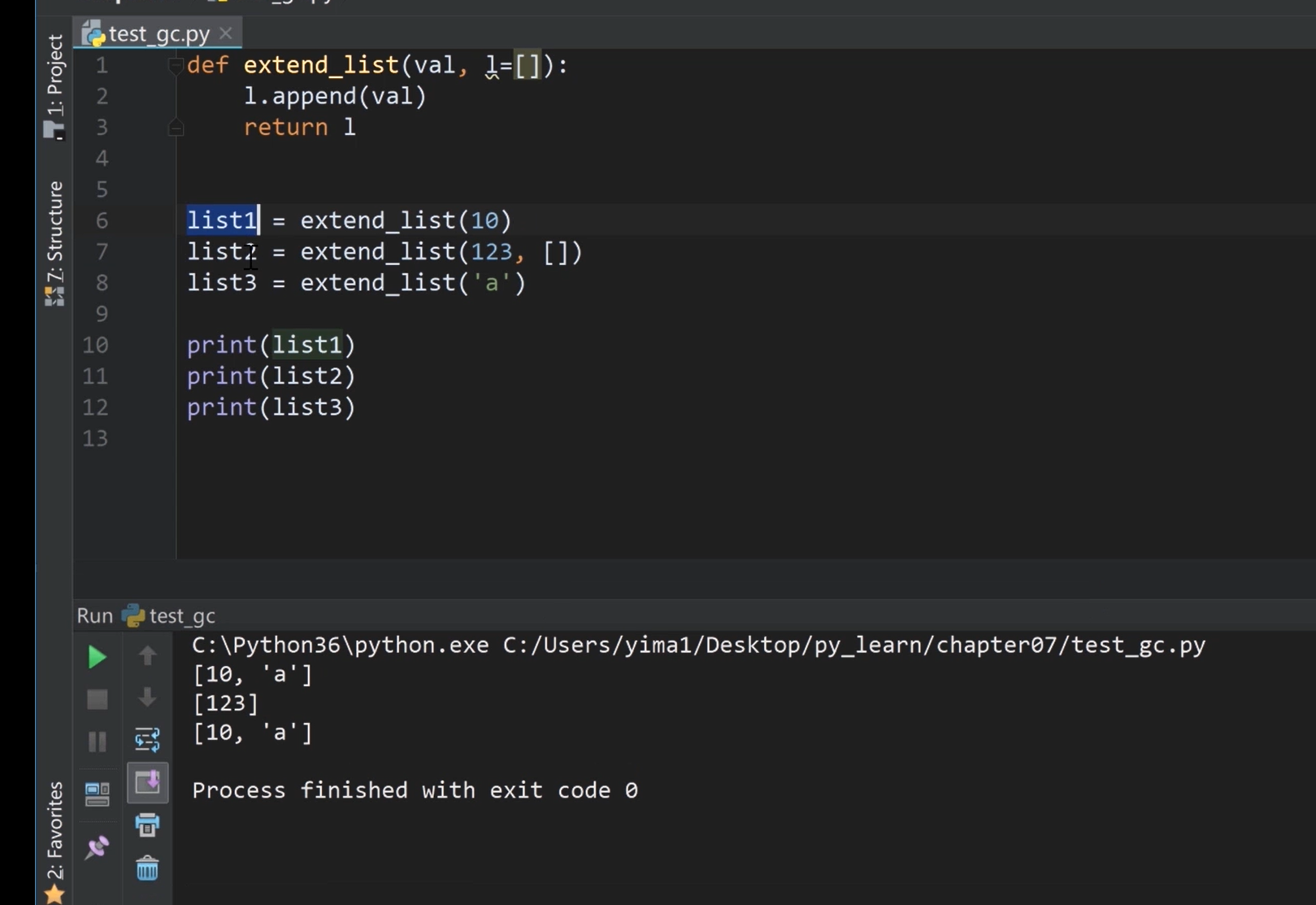Click the Pause output icon
Screen dimensions: 1316x905
tap(97, 742)
